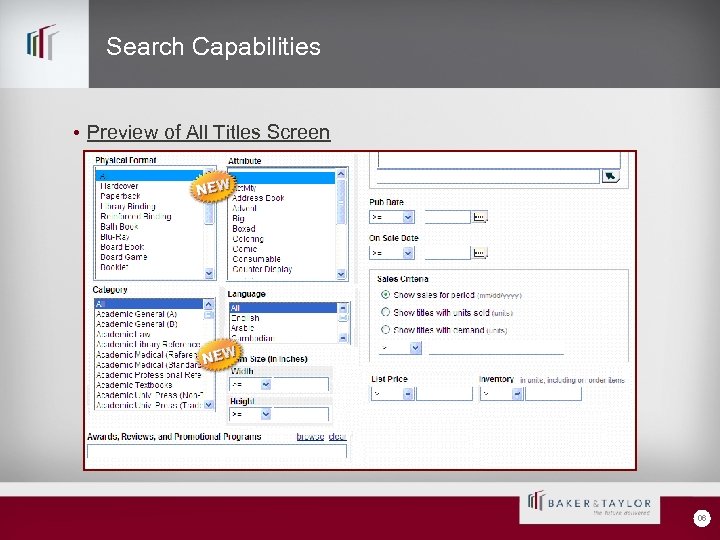720x540 pixels.
Task: Click the book logo in slide header
Action: click(43, 42)
